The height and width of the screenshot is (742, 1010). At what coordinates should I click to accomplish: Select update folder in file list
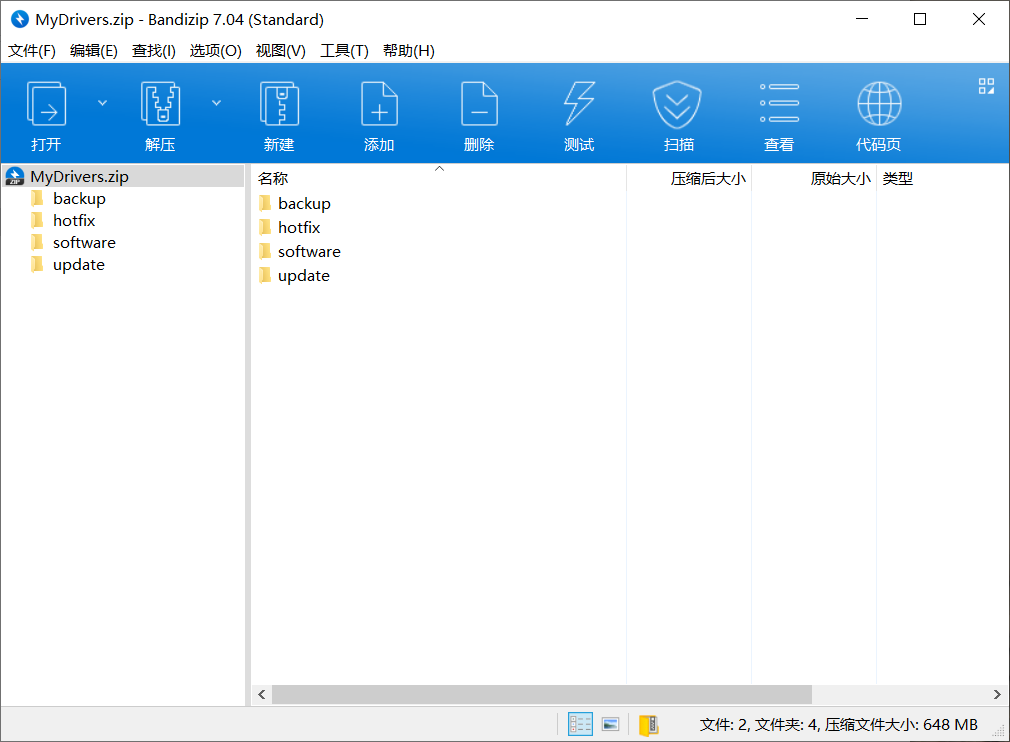303,276
